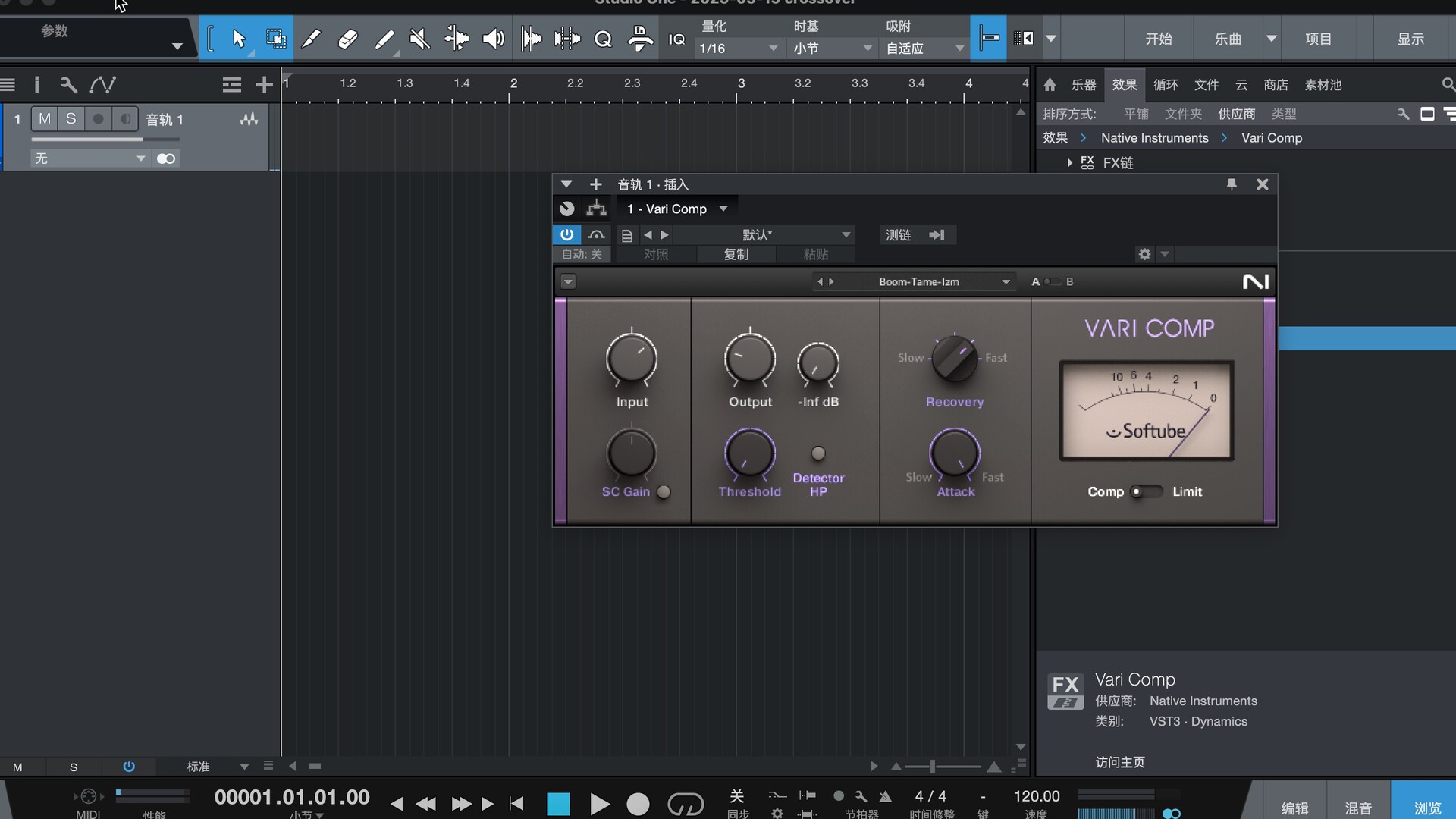Go to browser home icon
This screenshot has width=1456, height=819.
pyautogui.click(x=1050, y=85)
